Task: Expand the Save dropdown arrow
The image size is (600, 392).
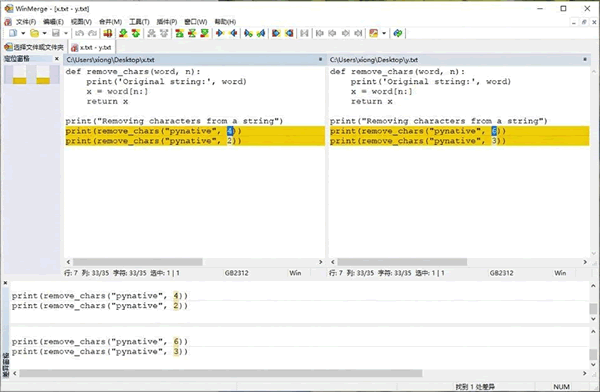Action: point(65,33)
